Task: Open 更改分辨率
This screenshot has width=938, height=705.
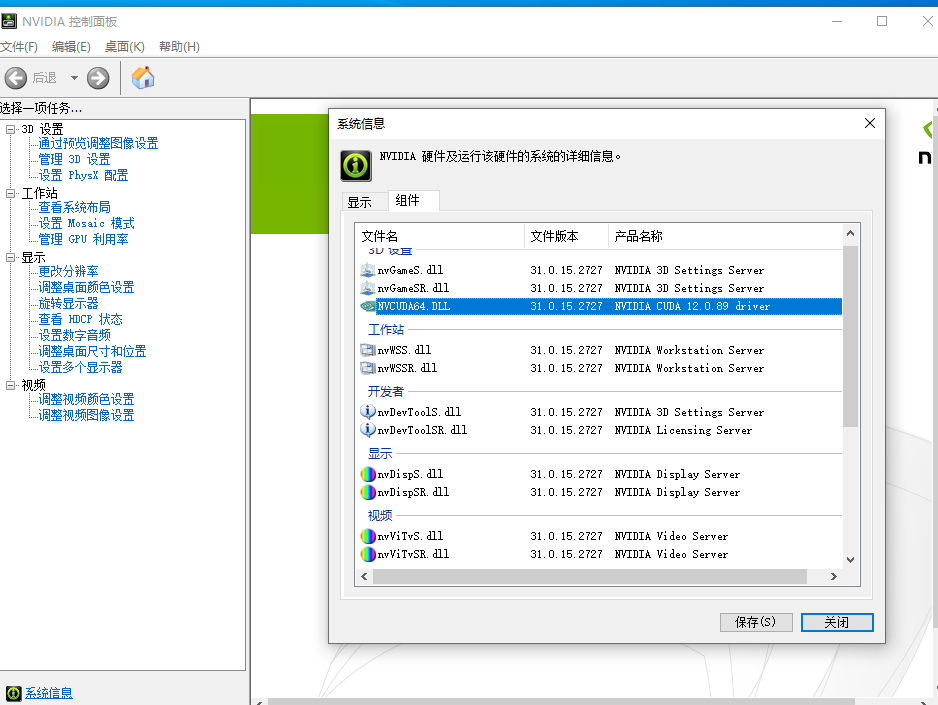Action: click(x=68, y=271)
